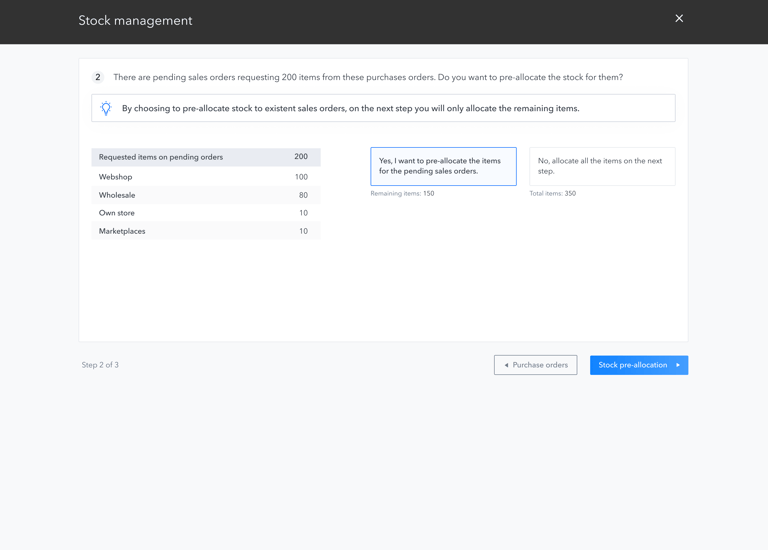Viewport: 768px width, 550px height.
Task: Click the Remaining items: 150 label
Action: click(402, 194)
